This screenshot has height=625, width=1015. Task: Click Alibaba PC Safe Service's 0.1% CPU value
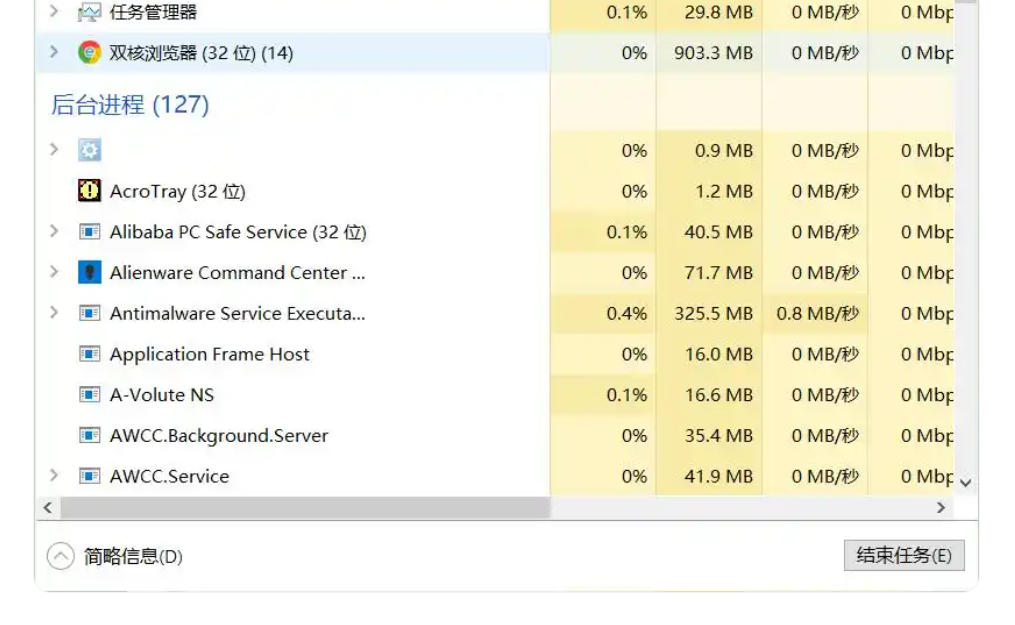coord(627,232)
